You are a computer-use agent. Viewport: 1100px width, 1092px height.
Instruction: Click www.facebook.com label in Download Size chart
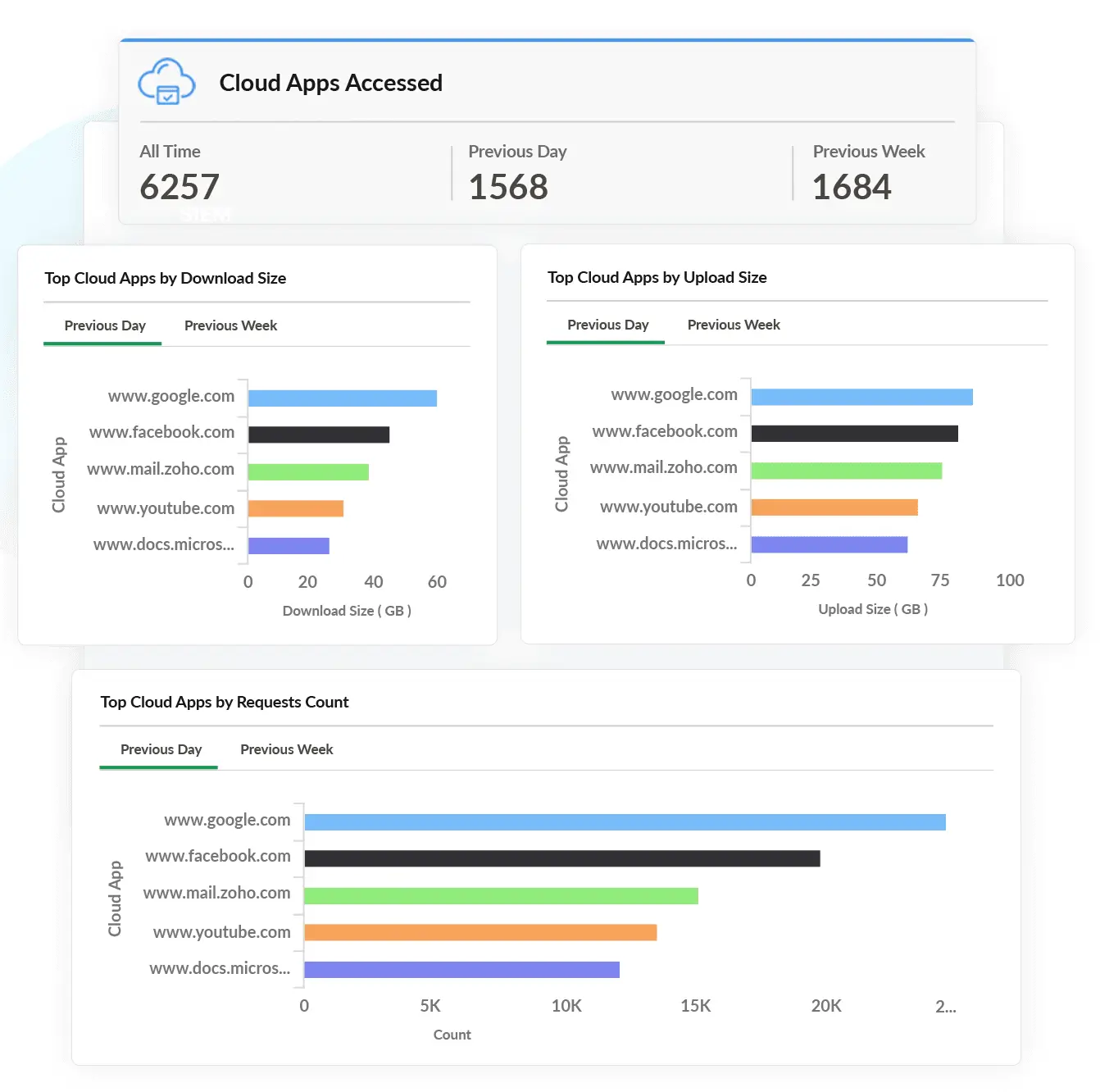(x=162, y=432)
